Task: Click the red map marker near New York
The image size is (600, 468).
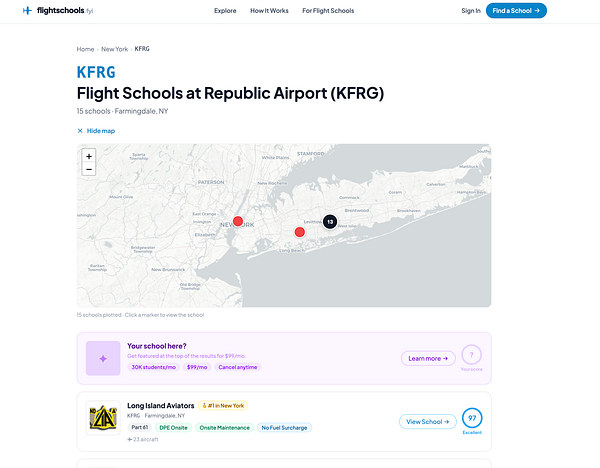Action: point(238,221)
